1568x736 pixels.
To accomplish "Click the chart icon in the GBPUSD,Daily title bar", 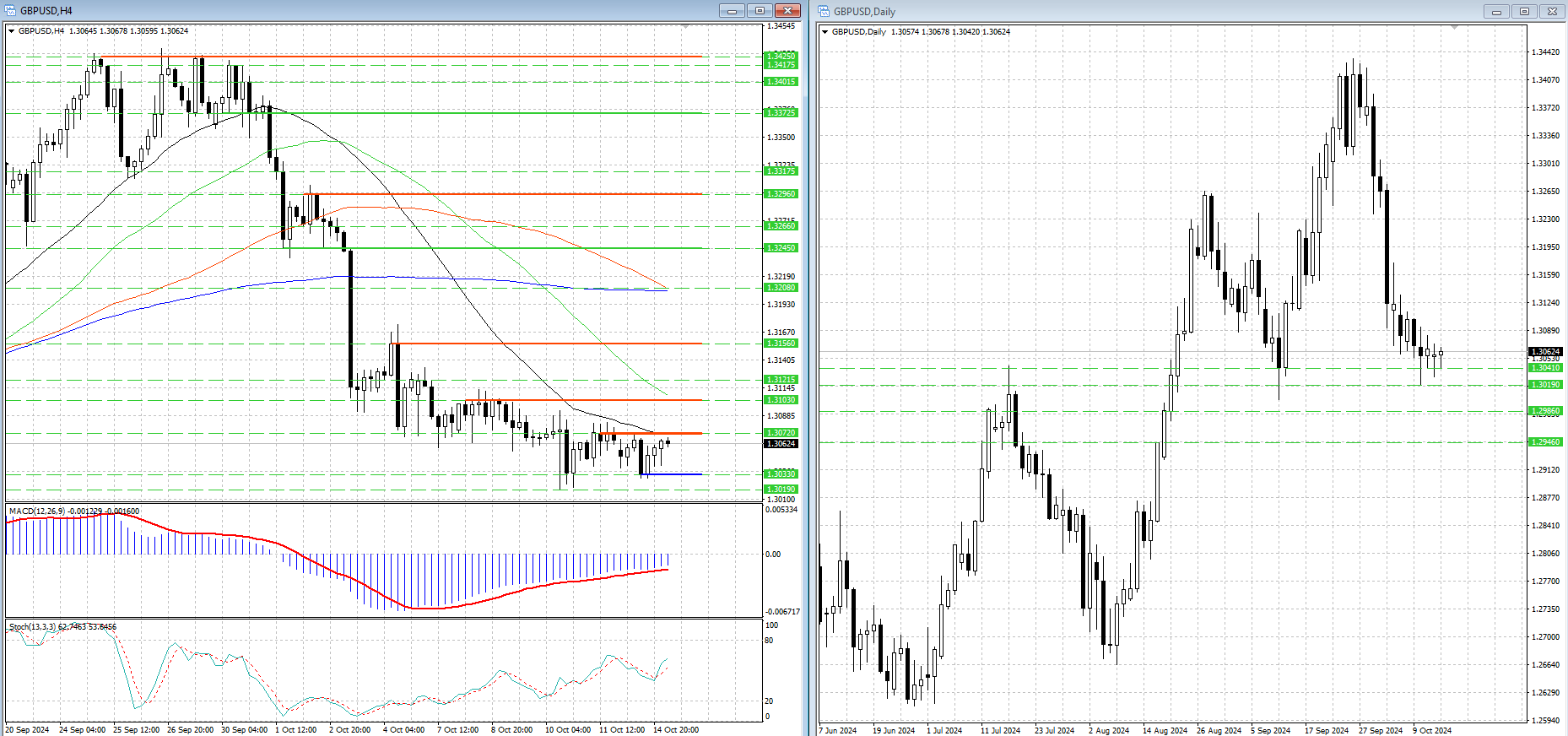I will pos(824,11).
